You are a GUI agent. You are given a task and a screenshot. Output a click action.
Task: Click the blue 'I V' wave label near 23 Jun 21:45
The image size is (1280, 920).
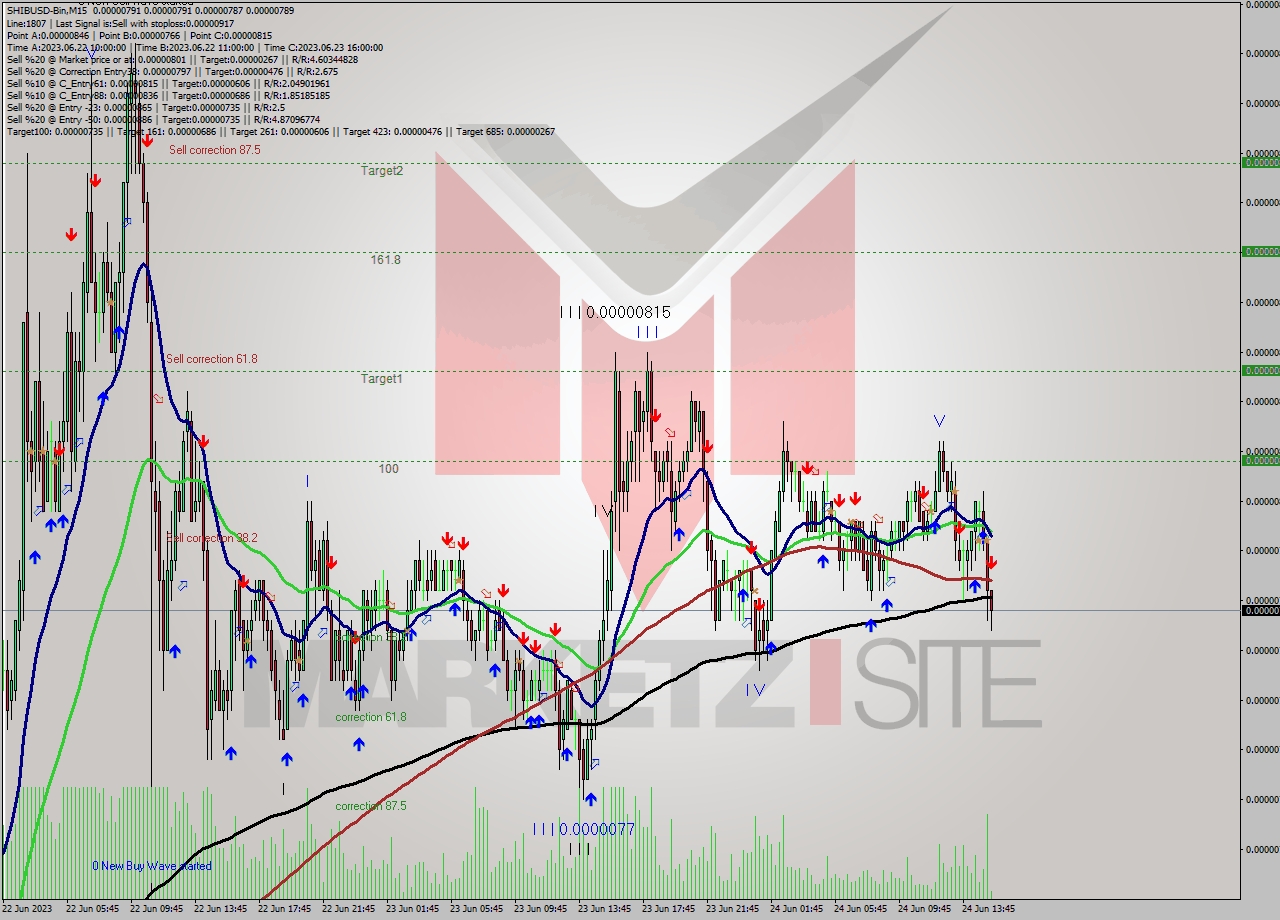click(x=756, y=689)
